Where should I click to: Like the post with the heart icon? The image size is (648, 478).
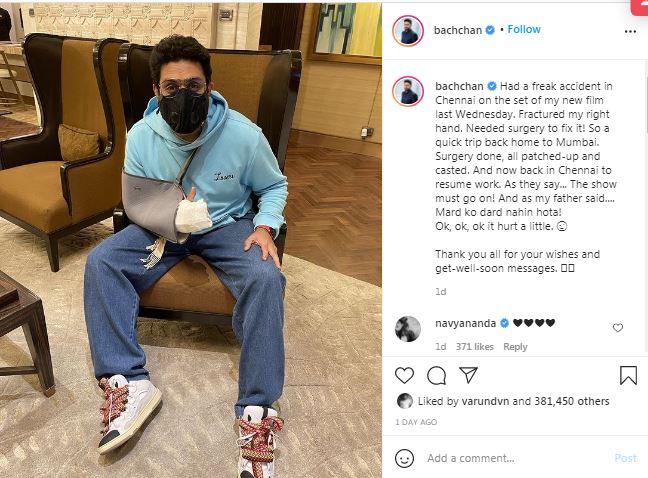(x=404, y=375)
